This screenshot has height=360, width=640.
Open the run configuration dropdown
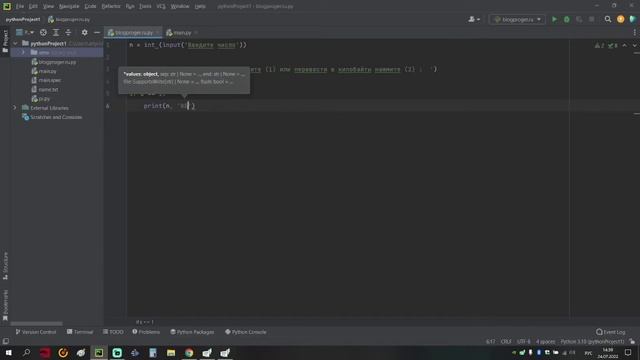point(517,19)
